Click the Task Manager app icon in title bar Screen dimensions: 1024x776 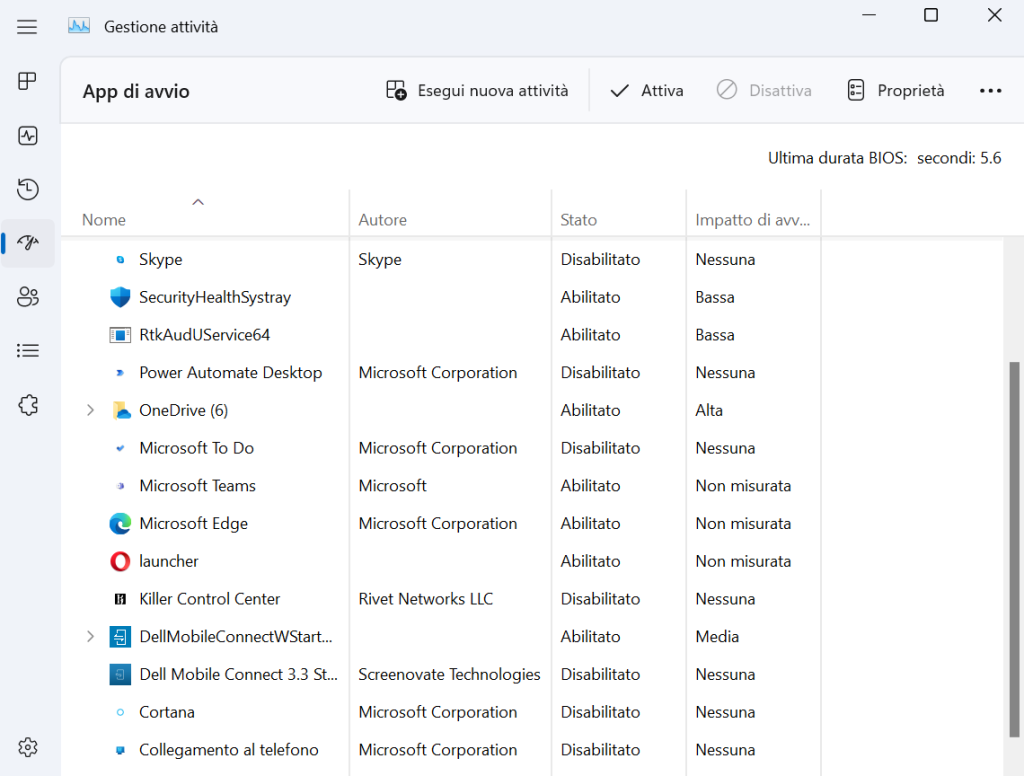[x=79, y=27]
